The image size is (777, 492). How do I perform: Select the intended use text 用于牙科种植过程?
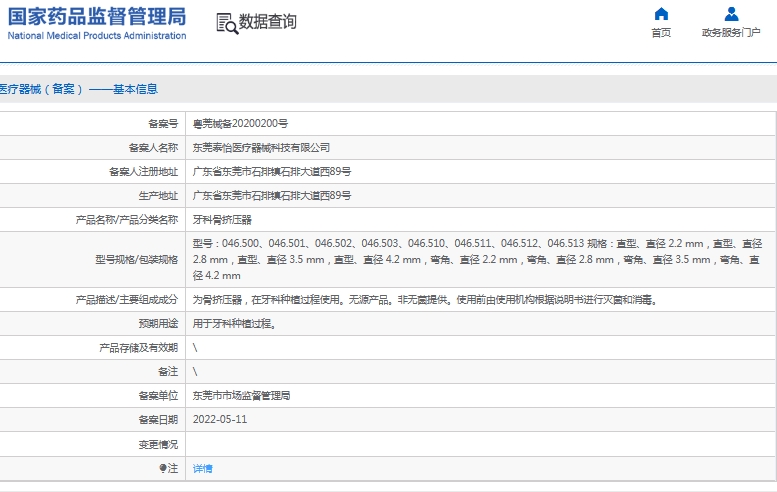pos(234,324)
